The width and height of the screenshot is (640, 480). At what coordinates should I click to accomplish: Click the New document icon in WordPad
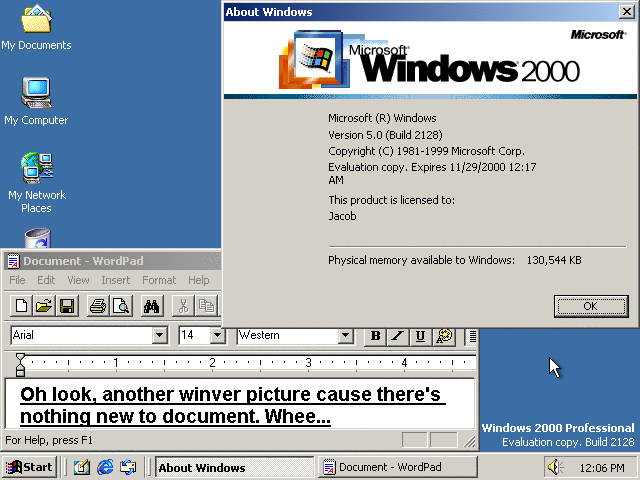coord(21,306)
